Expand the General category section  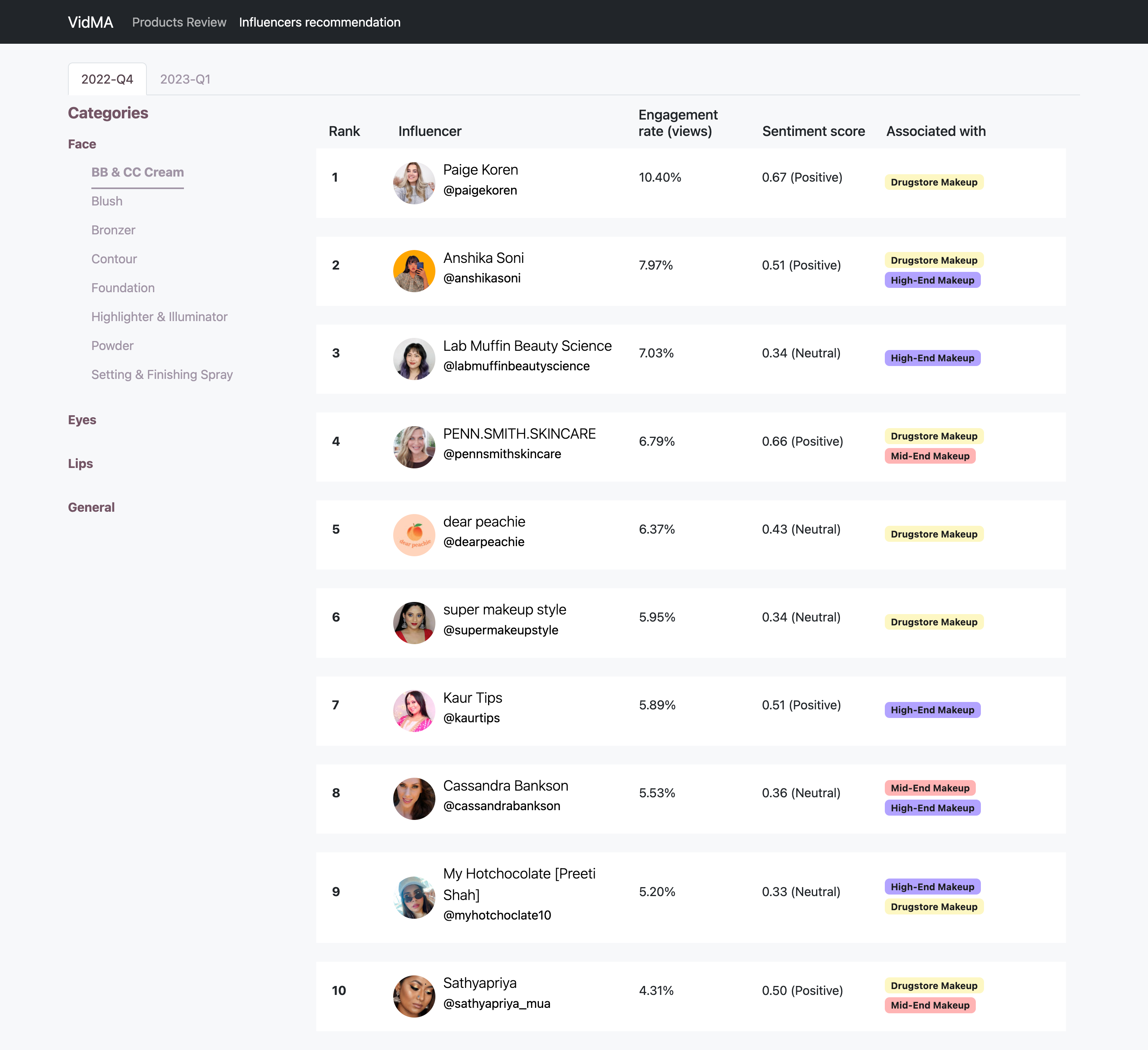(x=91, y=507)
